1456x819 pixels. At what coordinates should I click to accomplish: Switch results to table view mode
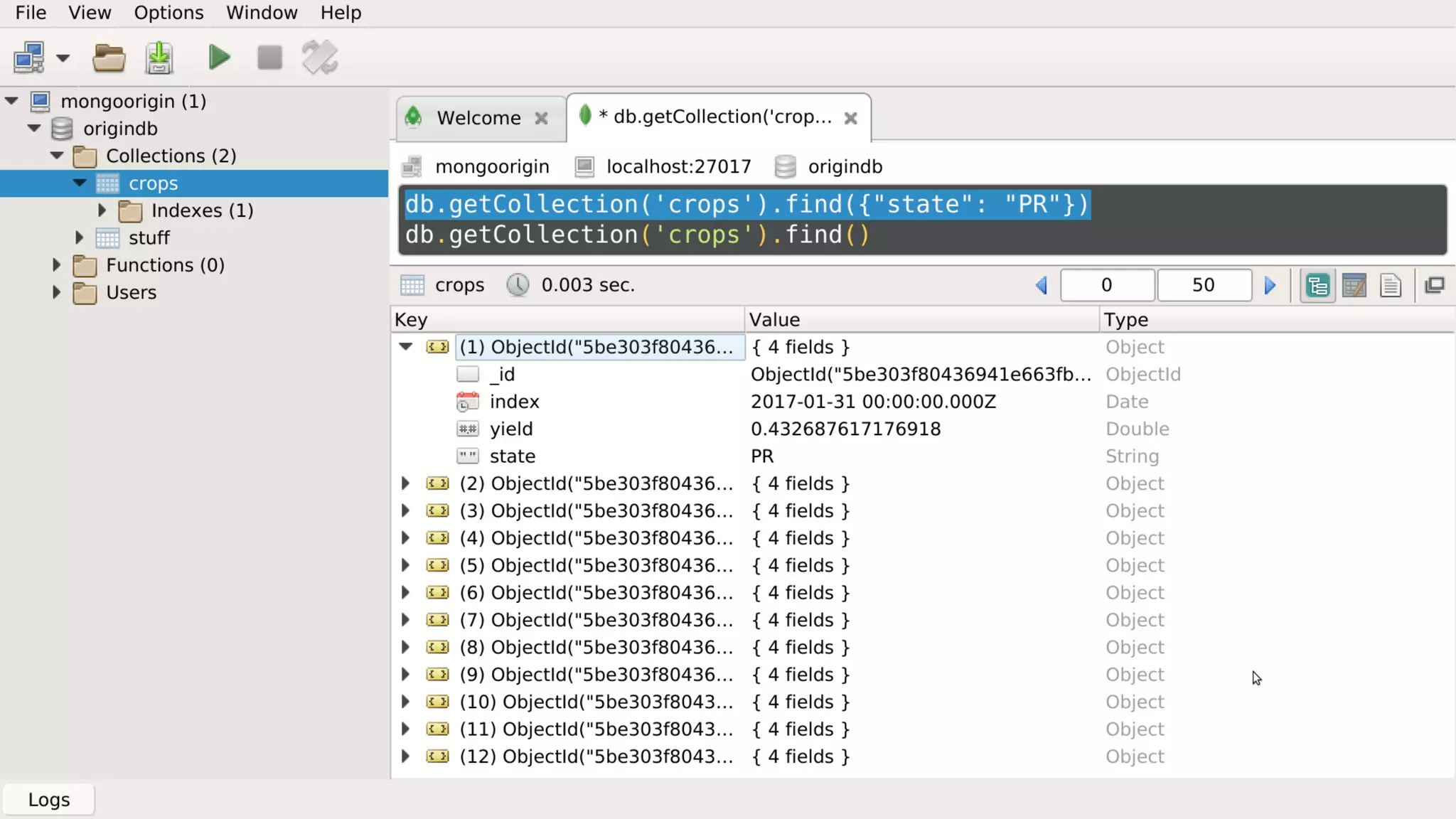click(x=1354, y=286)
